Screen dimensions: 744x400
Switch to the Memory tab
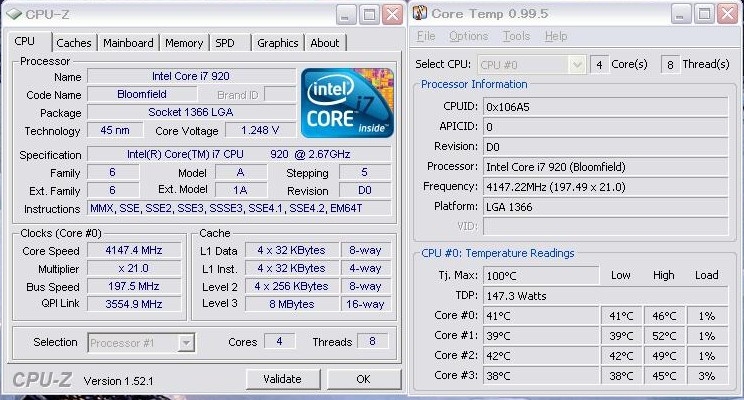pyautogui.click(x=184, y=43)
